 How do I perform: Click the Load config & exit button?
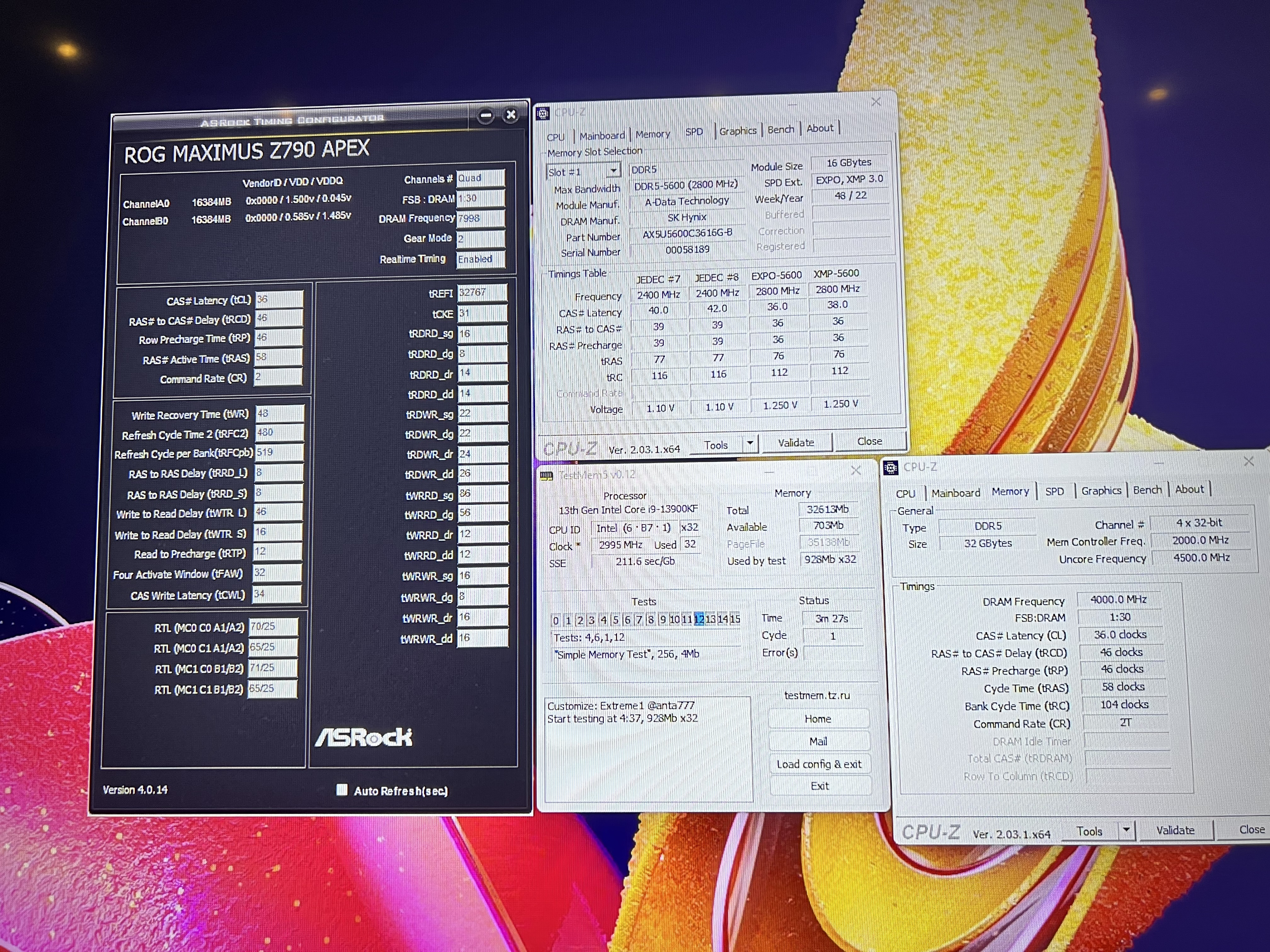coord(819,764)
